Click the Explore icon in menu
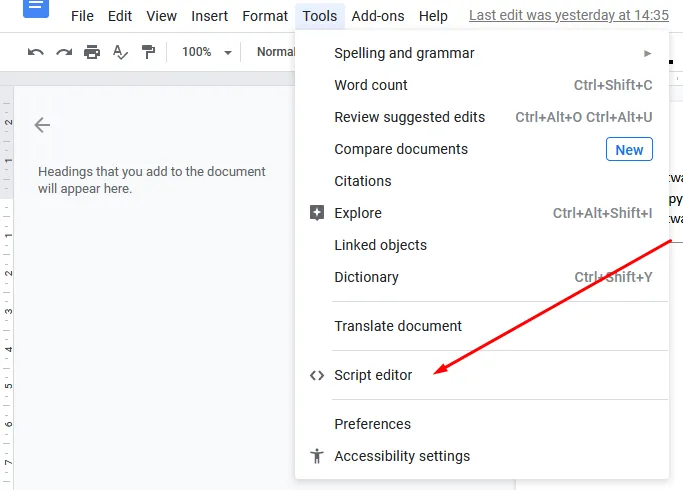 [x=317, y=213]
